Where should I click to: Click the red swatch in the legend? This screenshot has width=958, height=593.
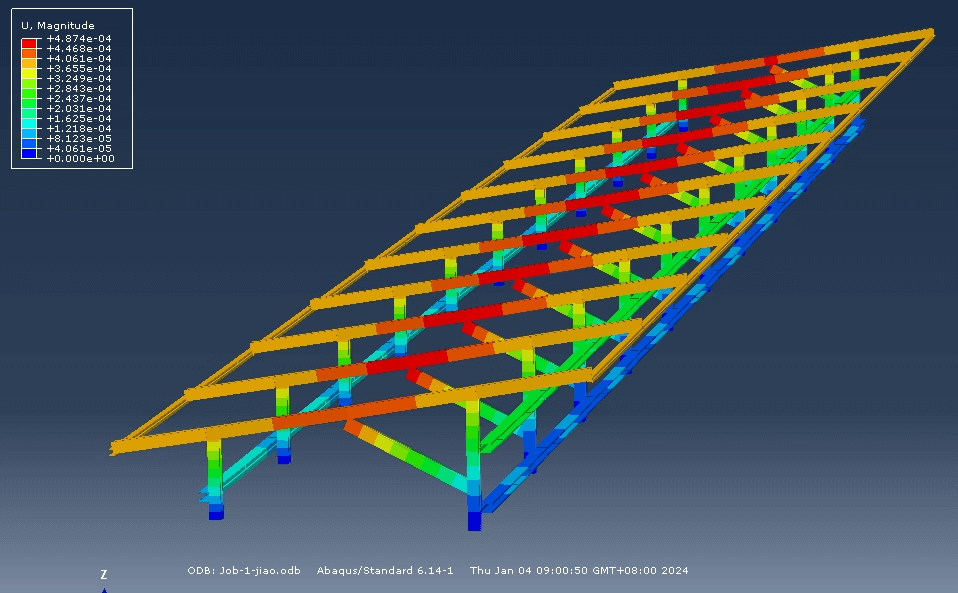click(30, 43)
